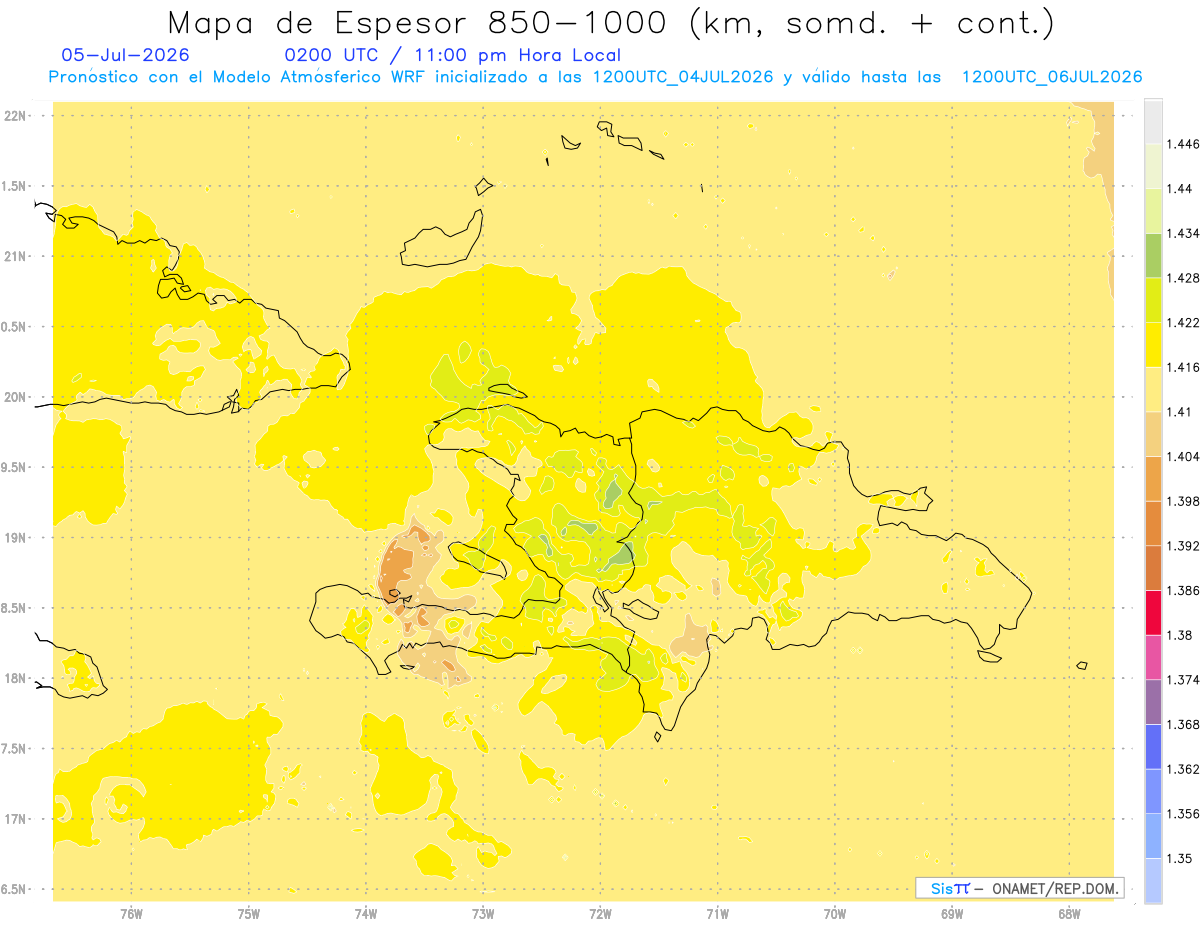Click the longitude label 71W
Screen dimensions: 1200x927
[x=717, y=913]
